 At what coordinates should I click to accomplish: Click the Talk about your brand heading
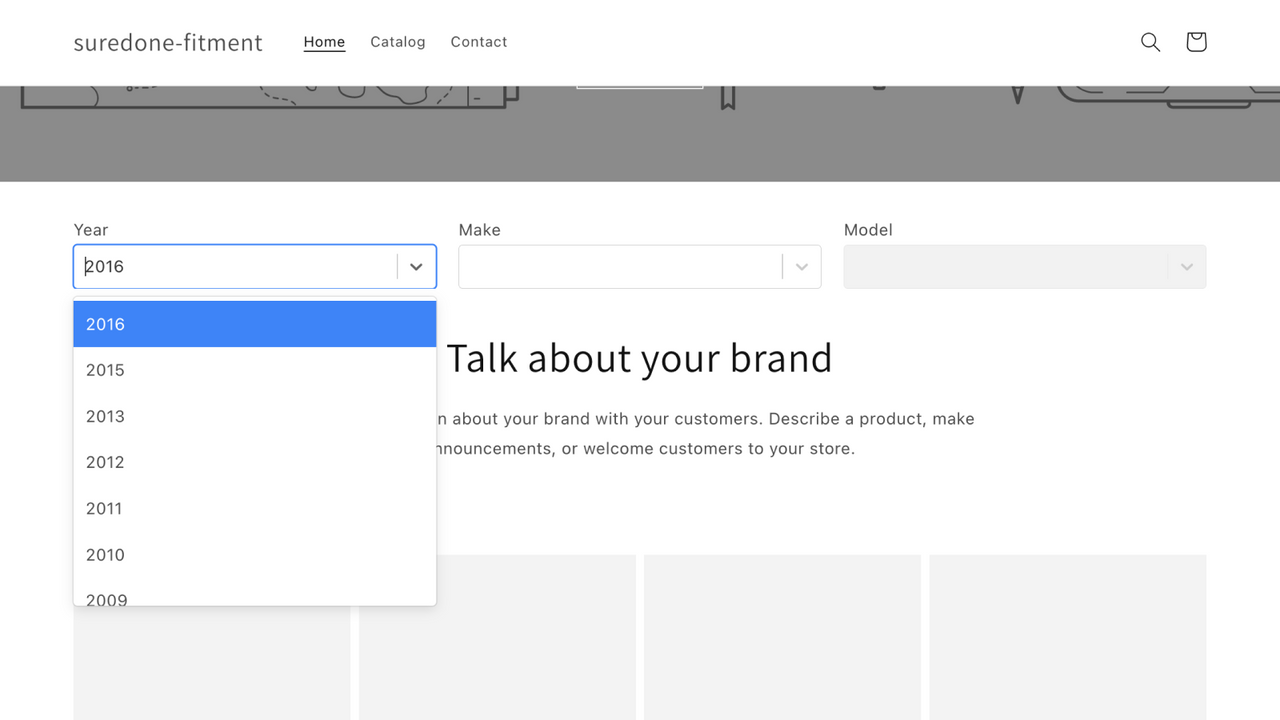coord(639,358)
